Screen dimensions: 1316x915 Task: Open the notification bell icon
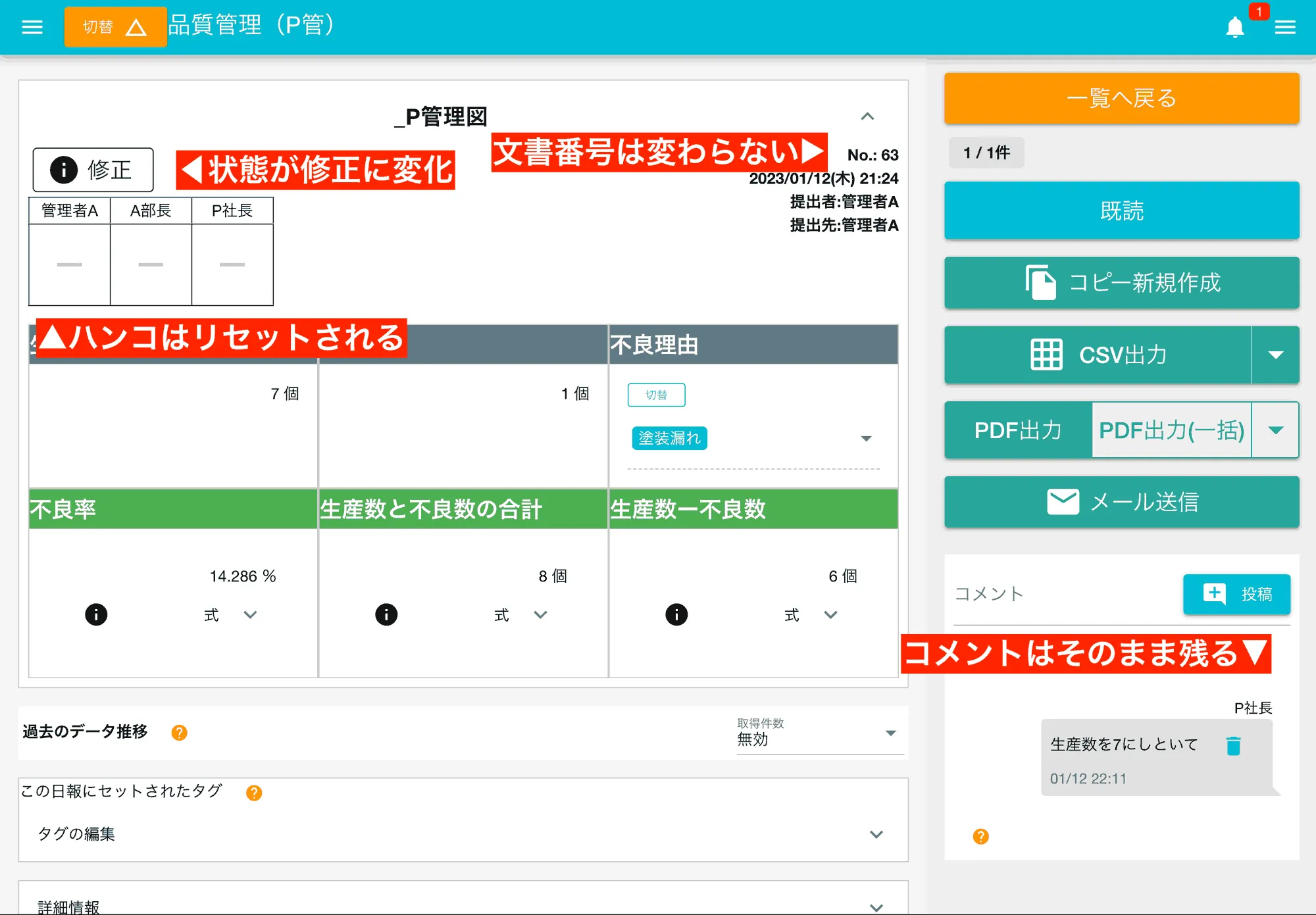click(1236, 27)
